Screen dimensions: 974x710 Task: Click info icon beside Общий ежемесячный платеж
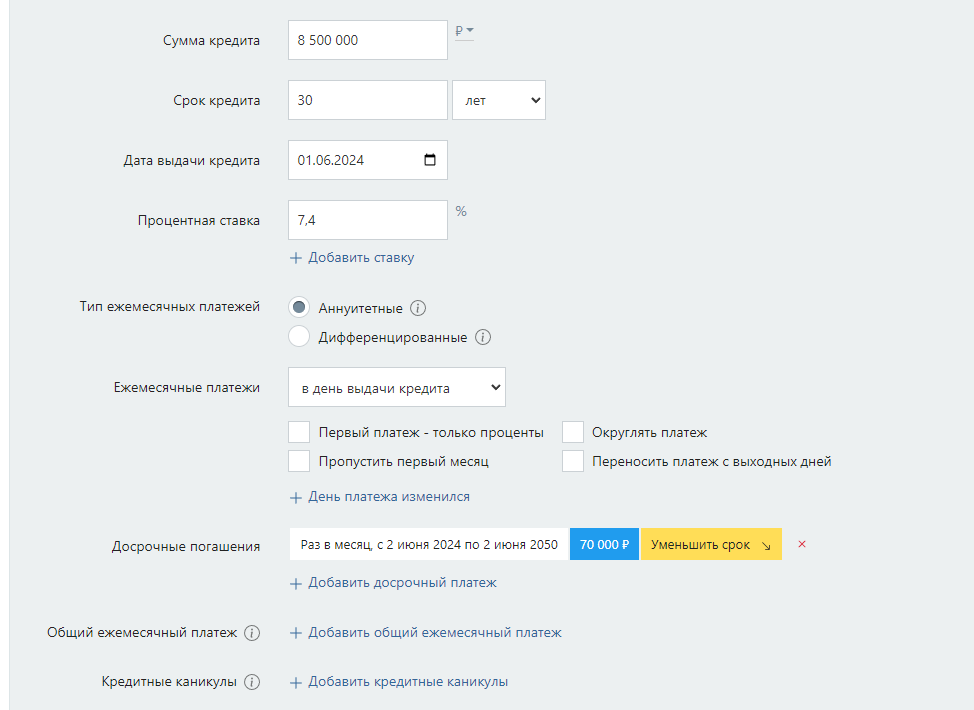(252, 633)
